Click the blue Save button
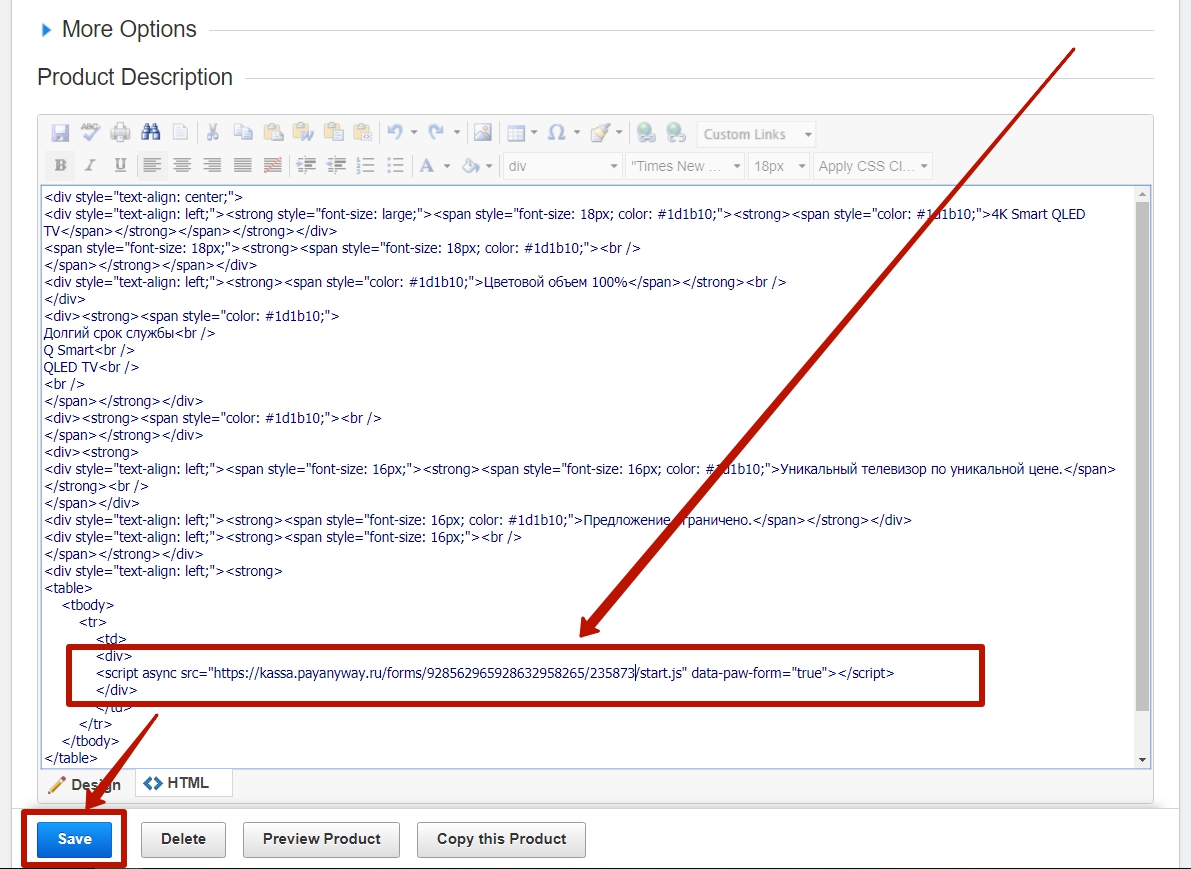 pyautogui.click(x=74, y=839)
